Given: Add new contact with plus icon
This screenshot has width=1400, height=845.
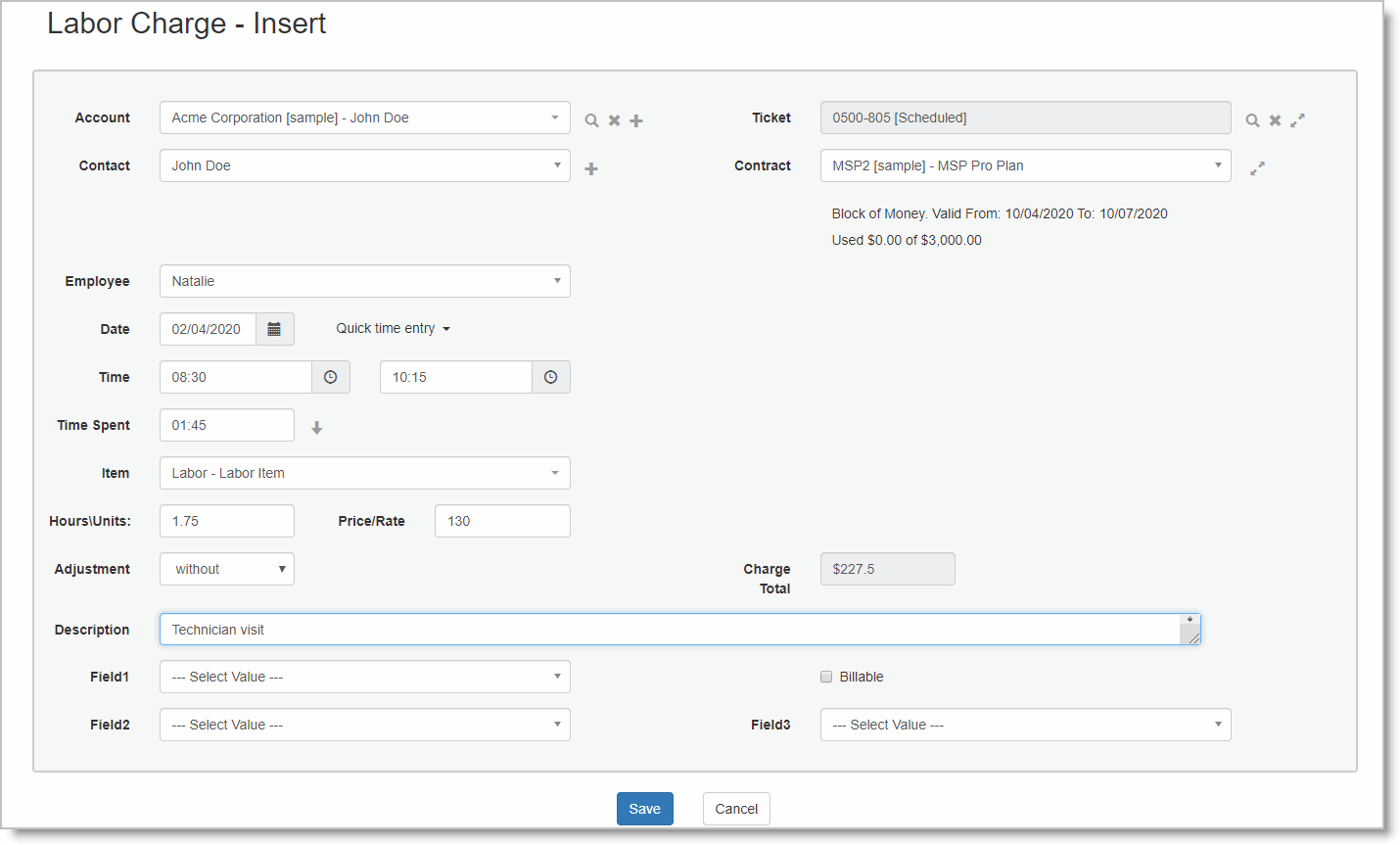Looking at the screenshot, I should (x=591, y=168).
